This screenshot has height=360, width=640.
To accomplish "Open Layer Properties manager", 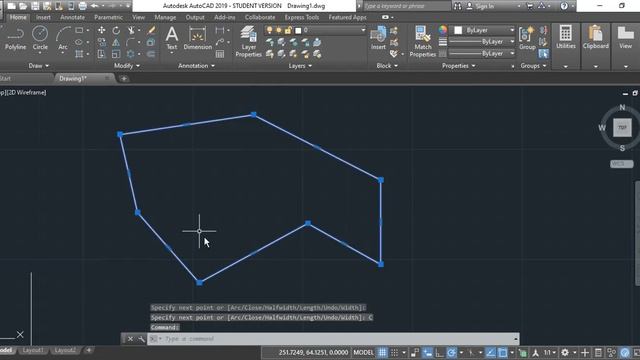I will (x=248, y=41).
